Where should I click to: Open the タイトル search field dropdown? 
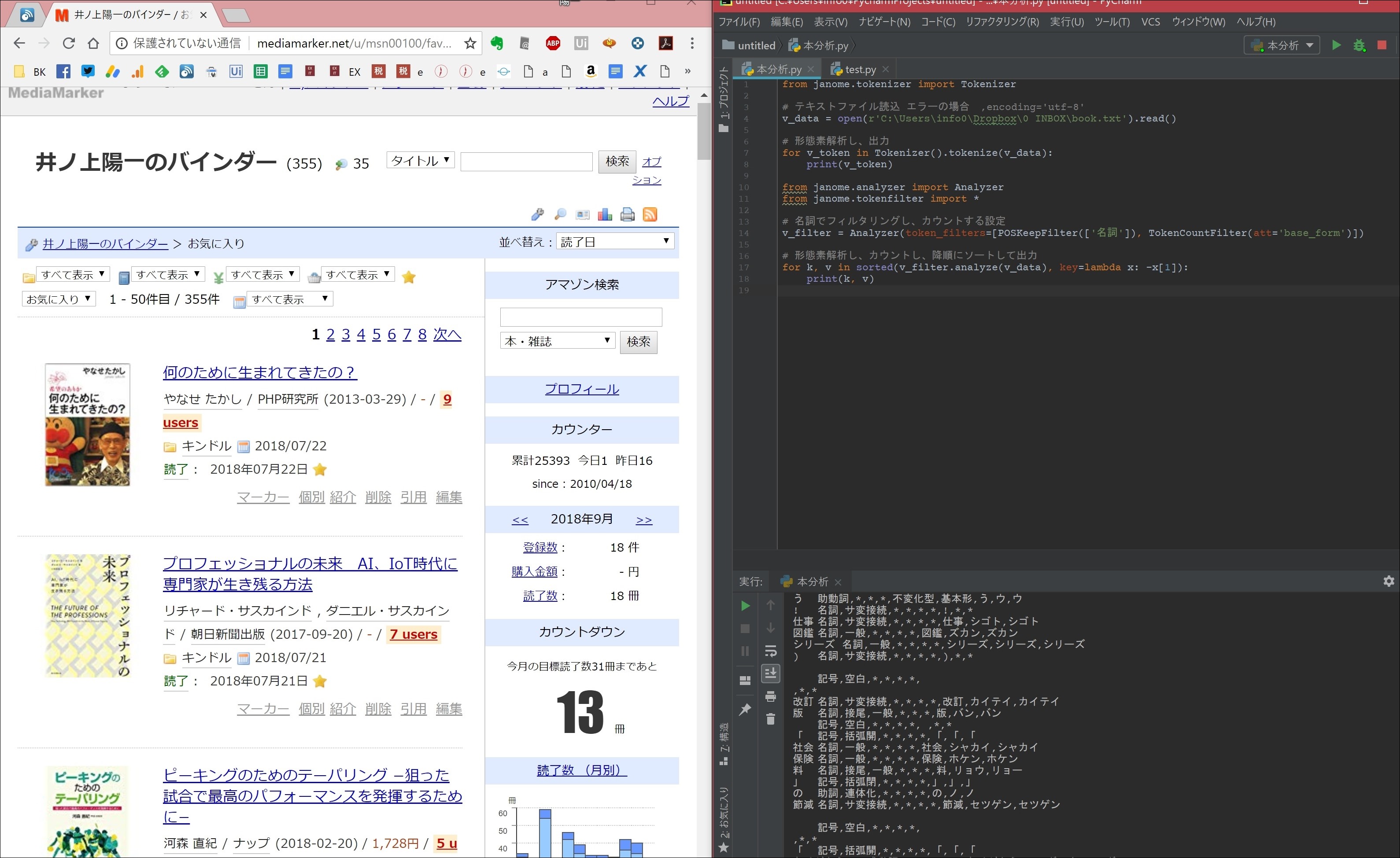(421, 161)
